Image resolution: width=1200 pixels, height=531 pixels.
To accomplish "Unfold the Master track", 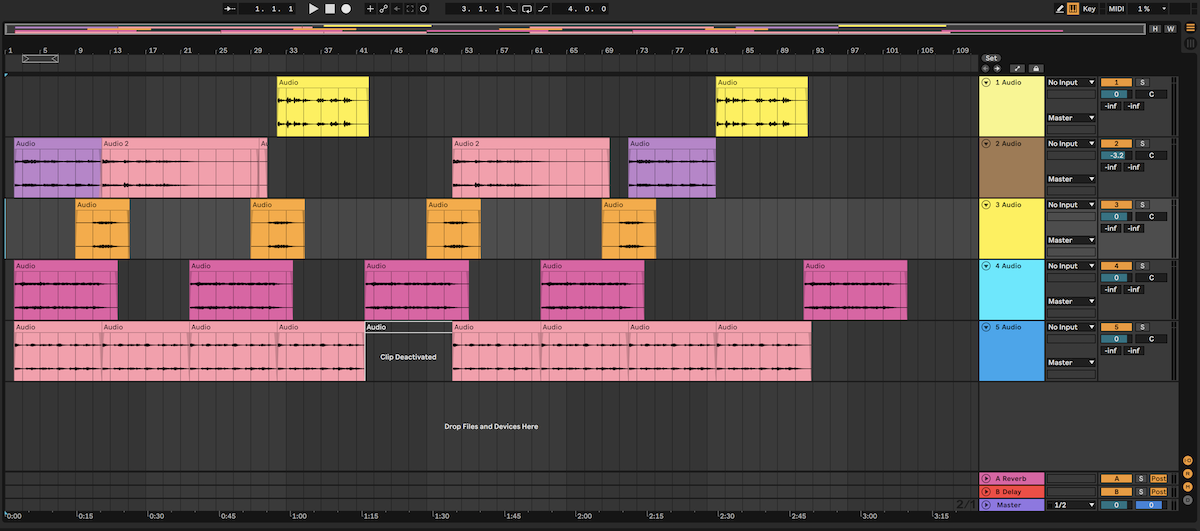I will [x=987, y=505].
